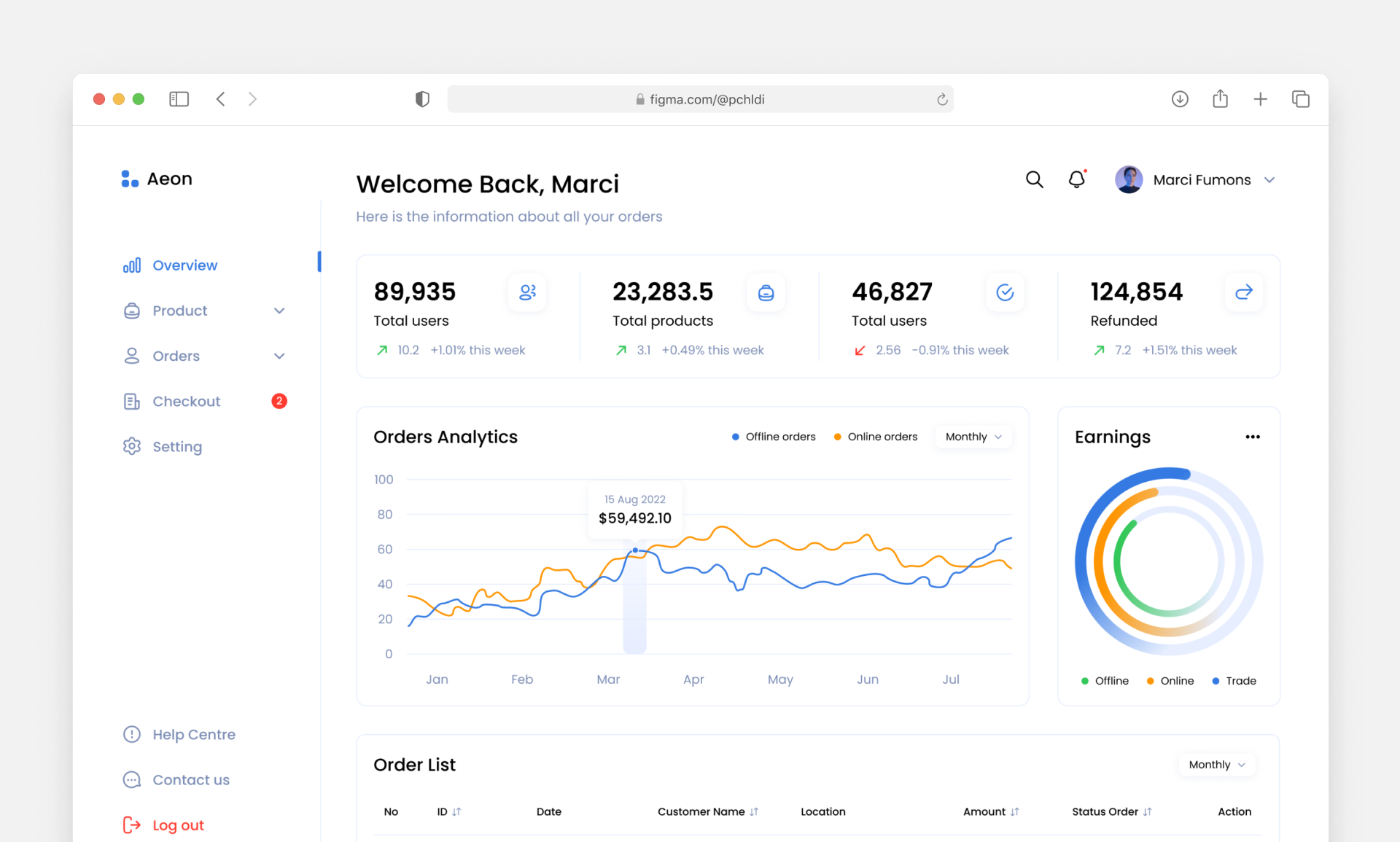Go forward with browser forward arrow
The height and width of the screenshot is (842, 1400).
[x=252, y=99]
